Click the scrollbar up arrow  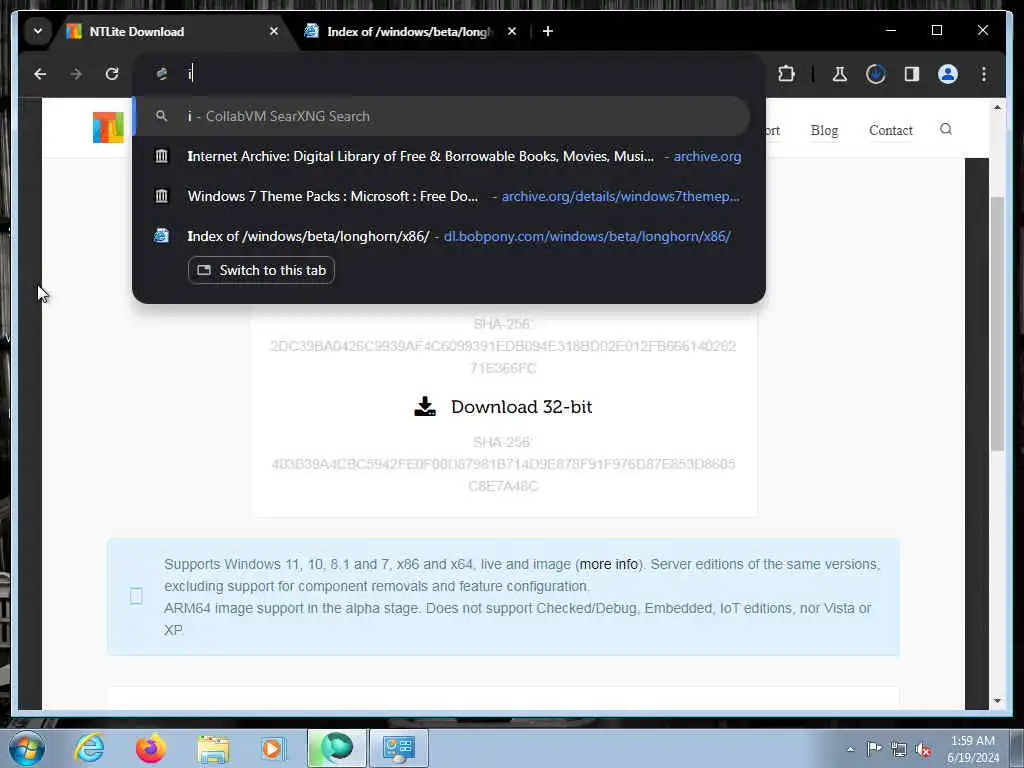pos(997,107)
